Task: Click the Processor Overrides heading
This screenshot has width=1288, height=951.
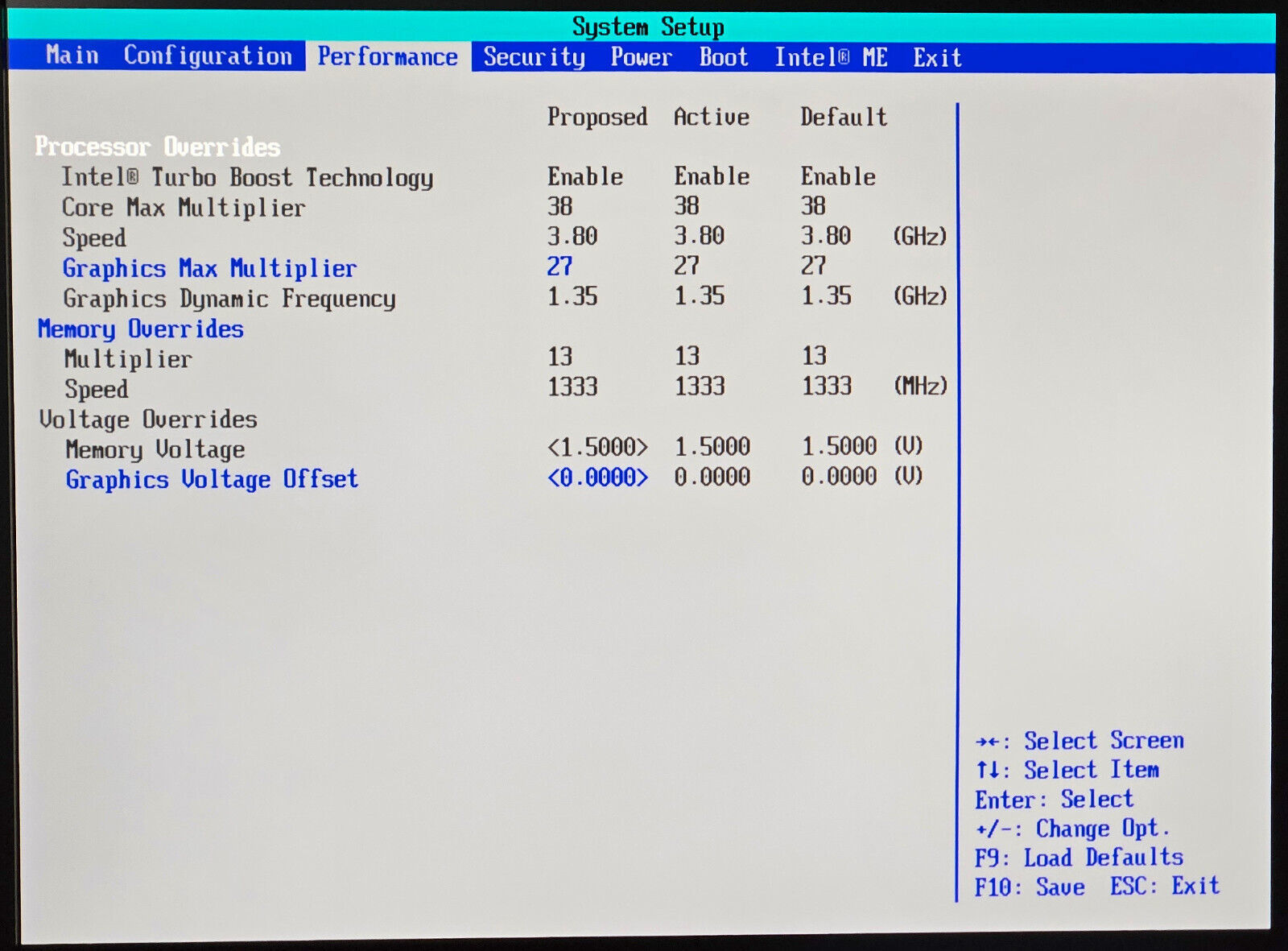Action: pyautogui.click(x=158, y=147)
